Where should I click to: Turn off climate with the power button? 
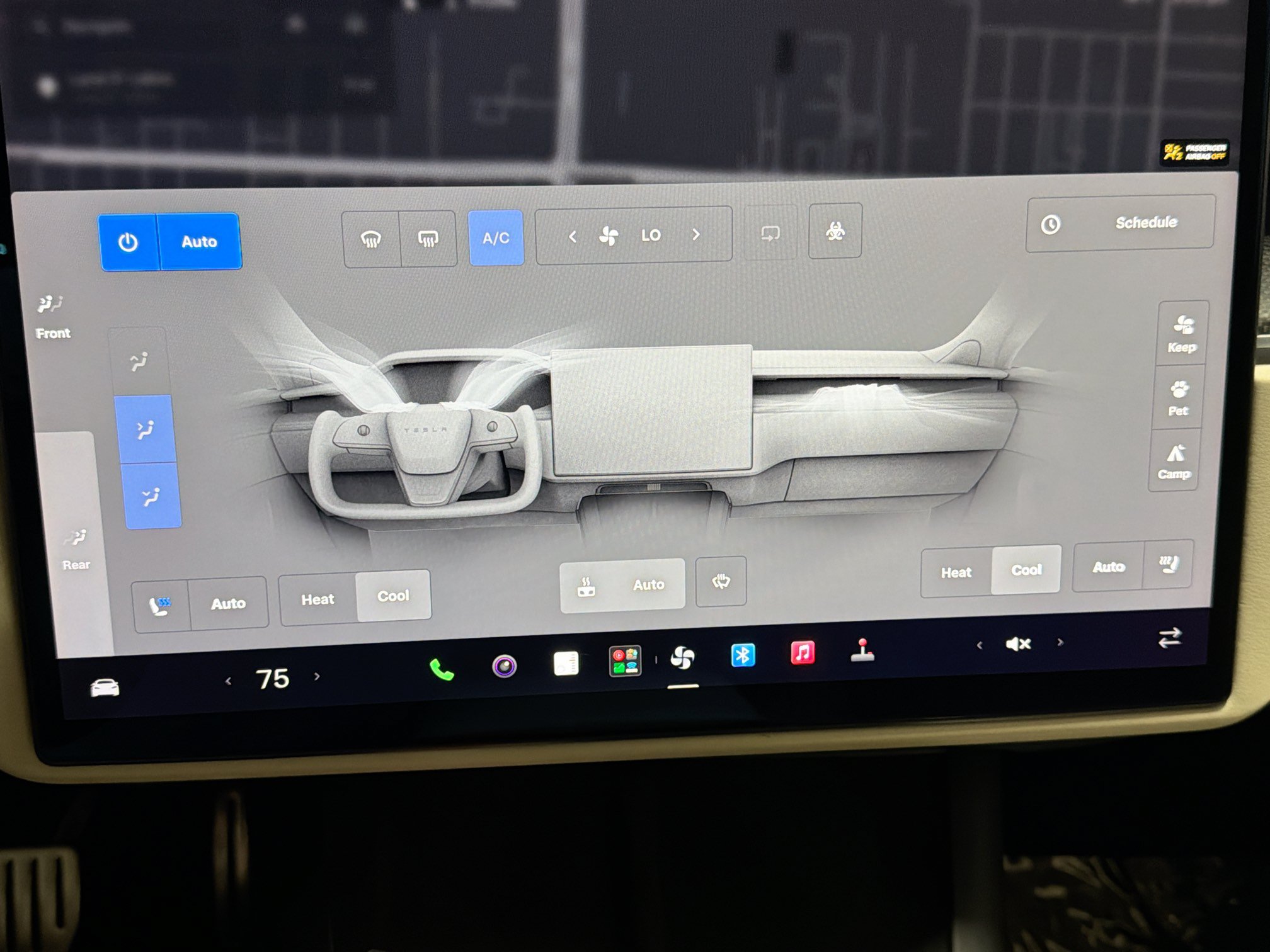pyautogui.click(x=129, y=242)
